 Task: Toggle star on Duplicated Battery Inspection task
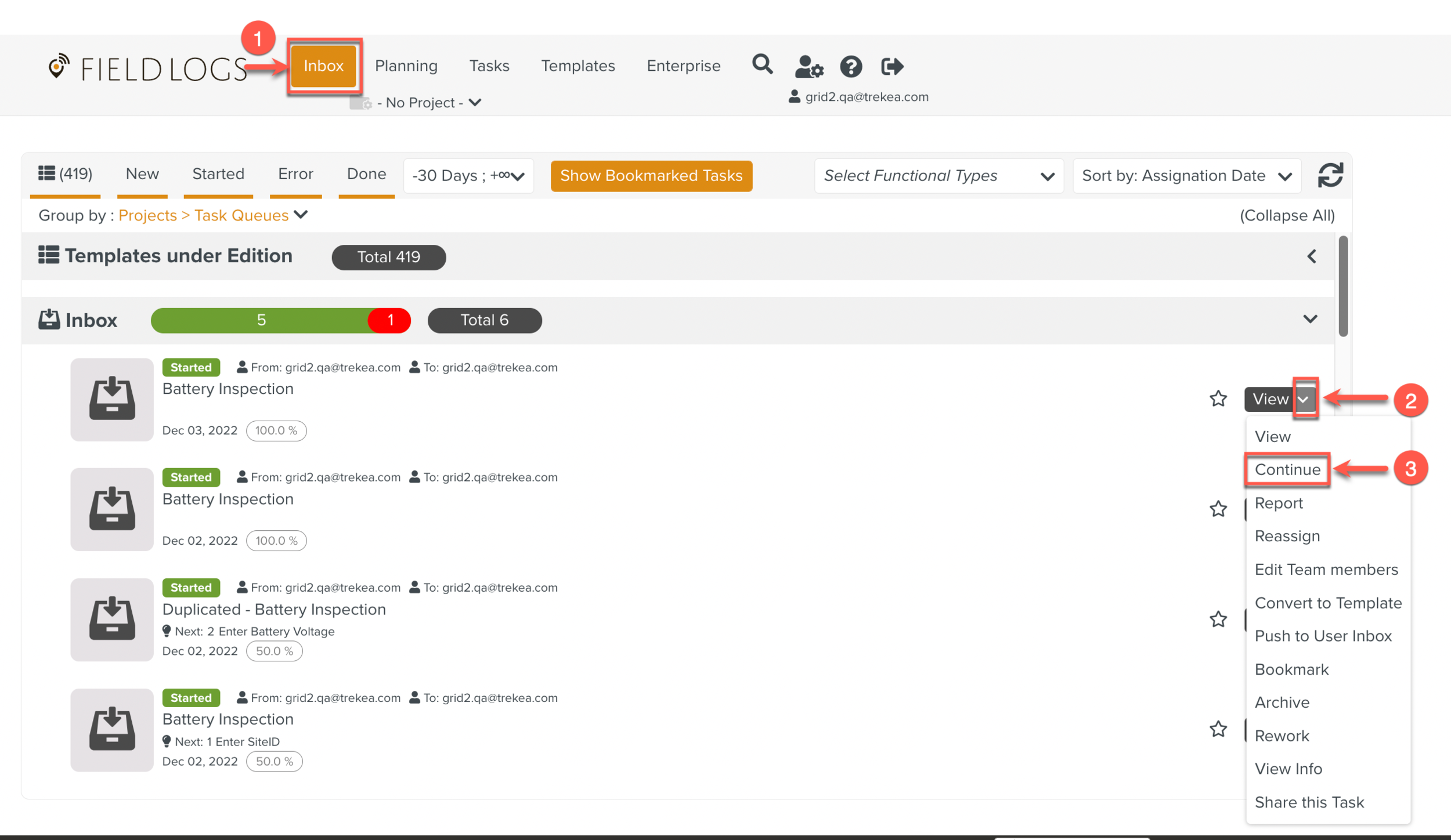click(x=1218, y=619)
